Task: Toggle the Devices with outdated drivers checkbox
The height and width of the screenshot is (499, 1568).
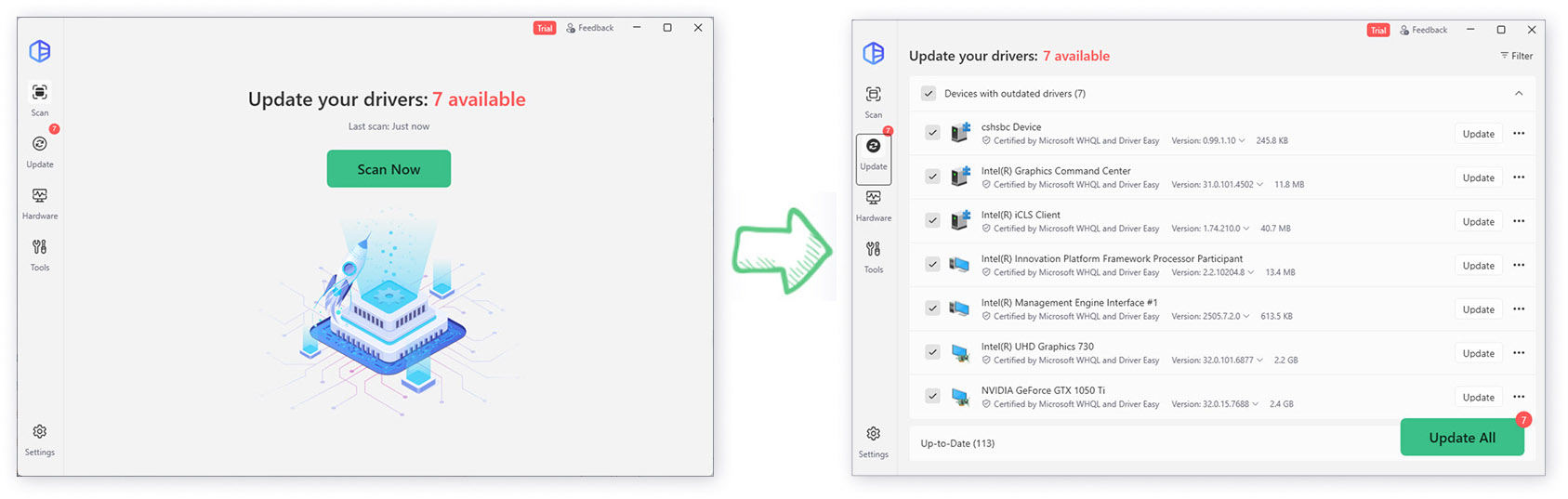Action: (928, 94)
